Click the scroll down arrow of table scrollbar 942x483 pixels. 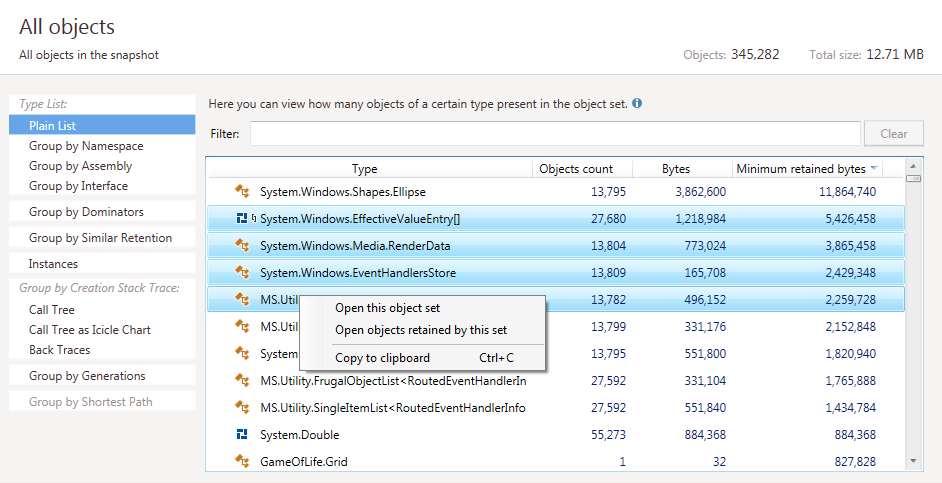pos(913,461)
